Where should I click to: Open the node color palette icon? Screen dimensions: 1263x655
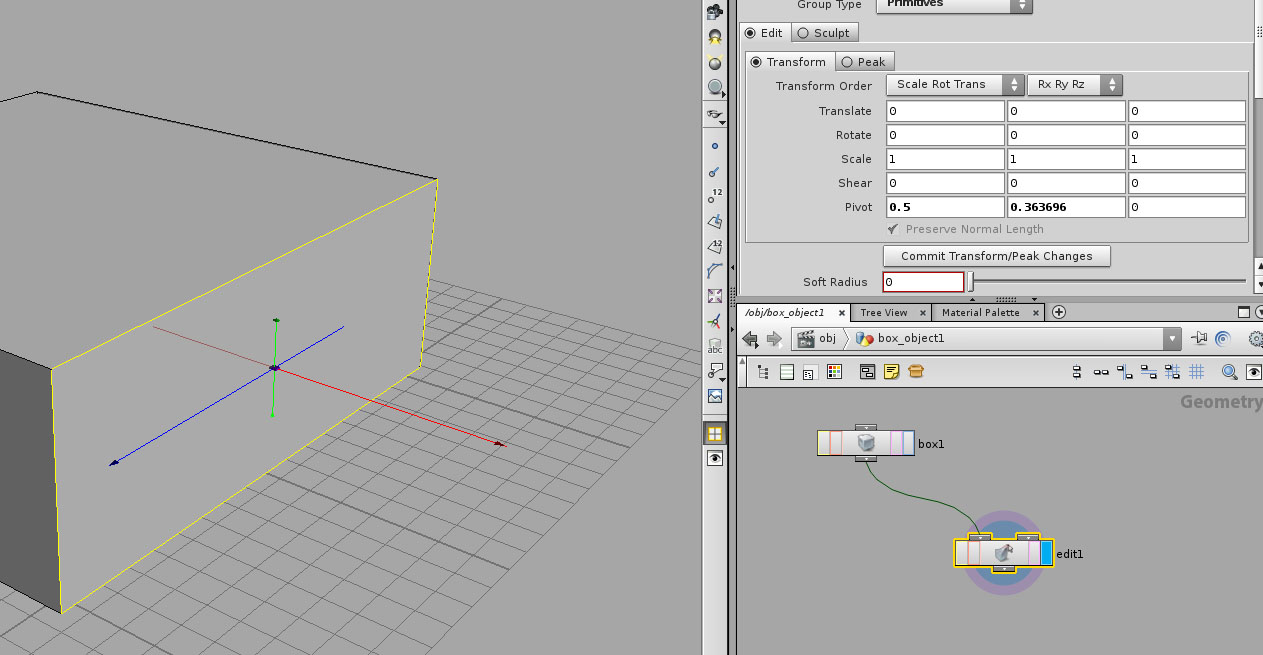point(835,372)
